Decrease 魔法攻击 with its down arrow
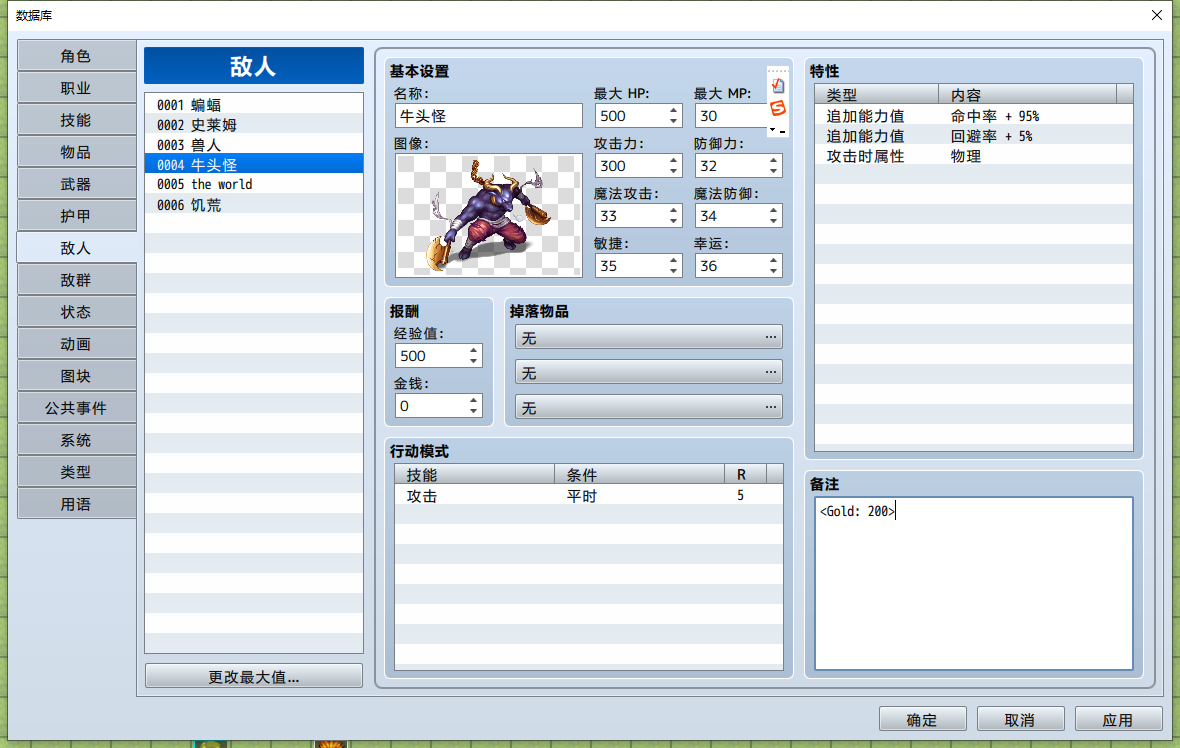 tap(674, 221)
